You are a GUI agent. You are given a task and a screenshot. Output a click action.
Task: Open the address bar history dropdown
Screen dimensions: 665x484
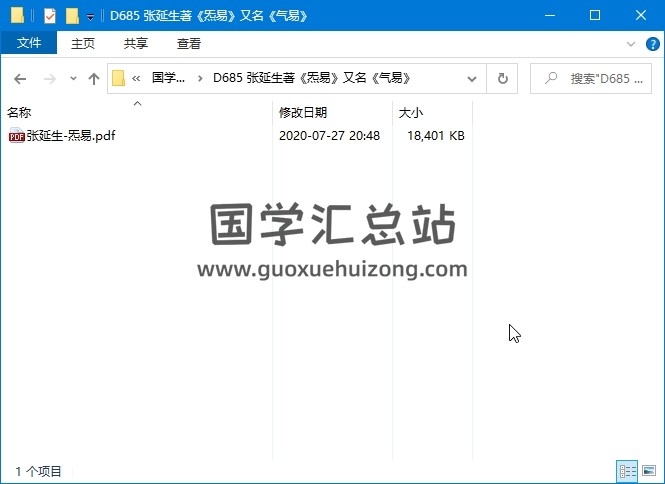(472, 78)
